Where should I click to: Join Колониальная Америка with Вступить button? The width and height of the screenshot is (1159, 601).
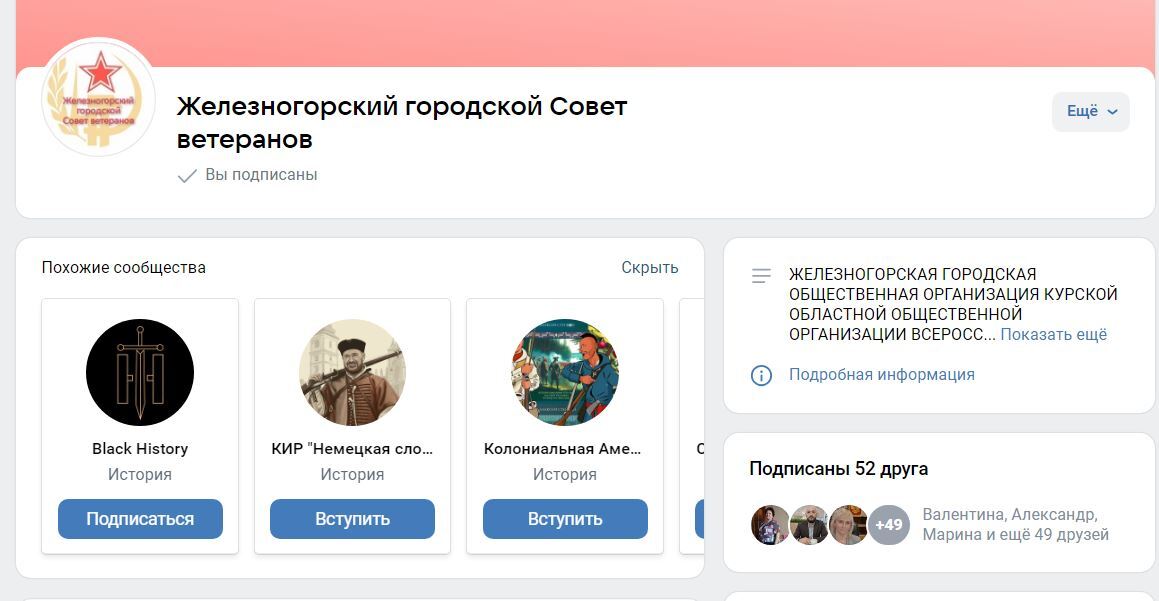(565, 519)
